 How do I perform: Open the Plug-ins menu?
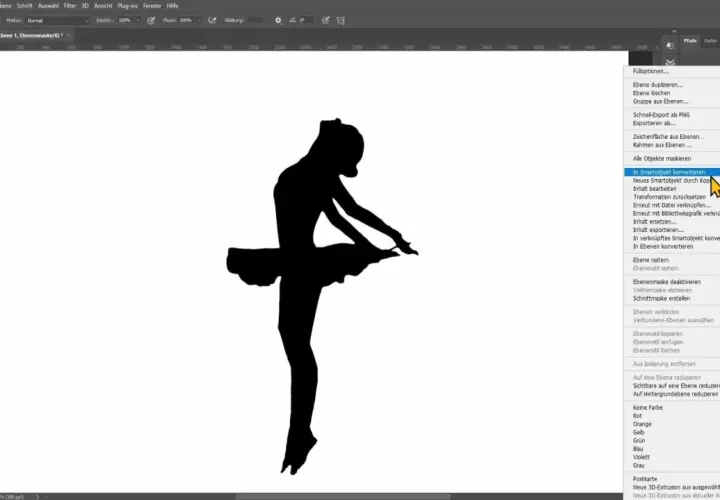coord(128,6)
